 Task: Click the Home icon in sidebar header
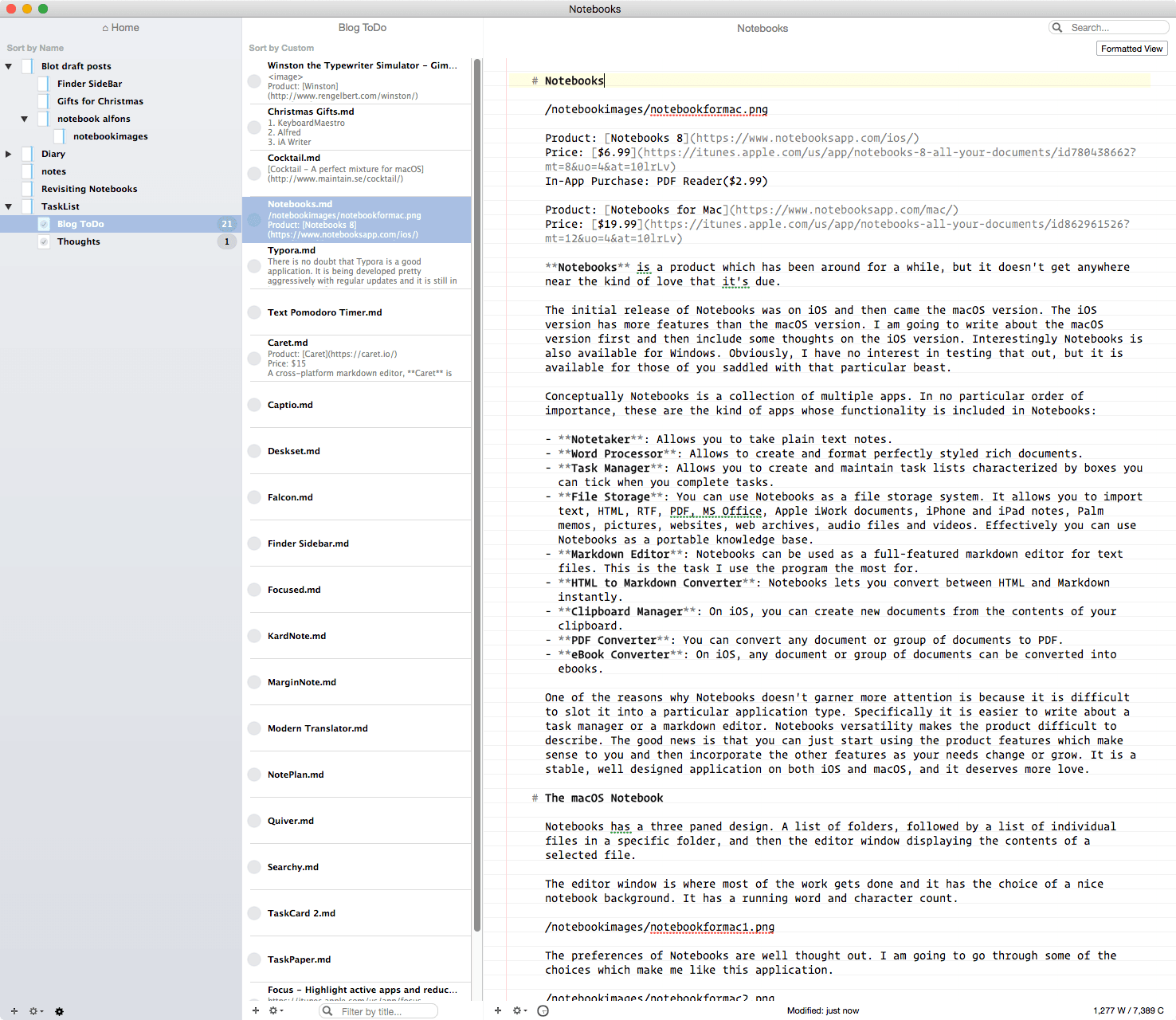(105, 28)
